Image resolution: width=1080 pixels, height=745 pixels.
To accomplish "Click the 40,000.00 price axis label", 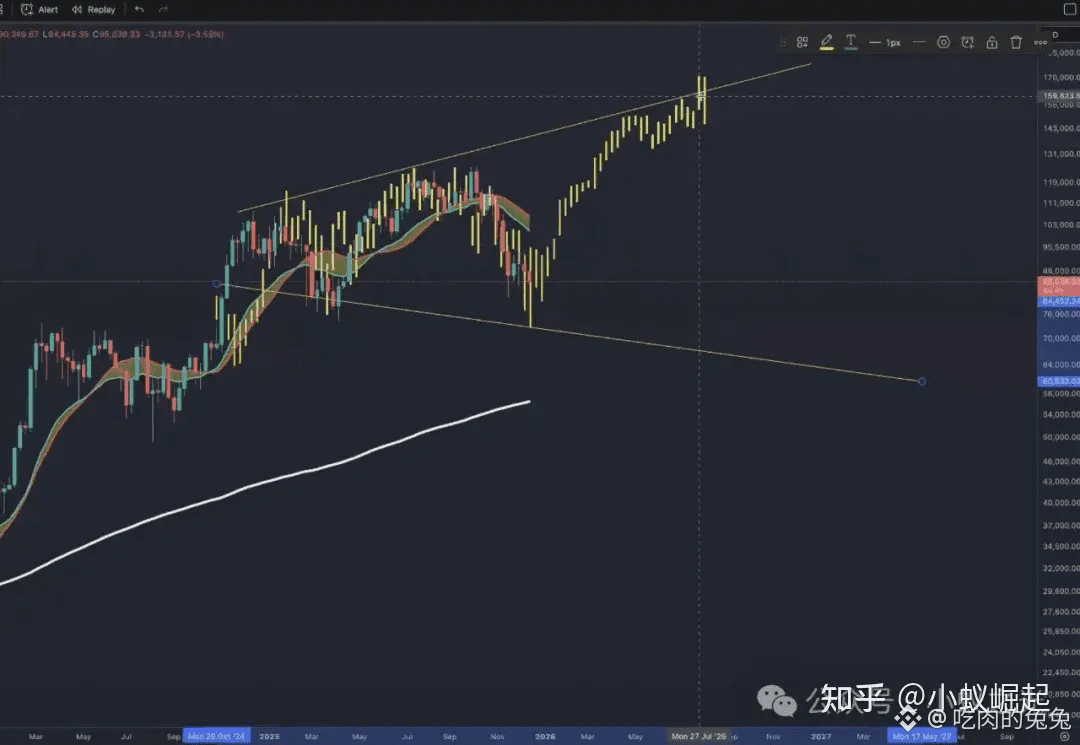I will click(x=1061, y=503).
